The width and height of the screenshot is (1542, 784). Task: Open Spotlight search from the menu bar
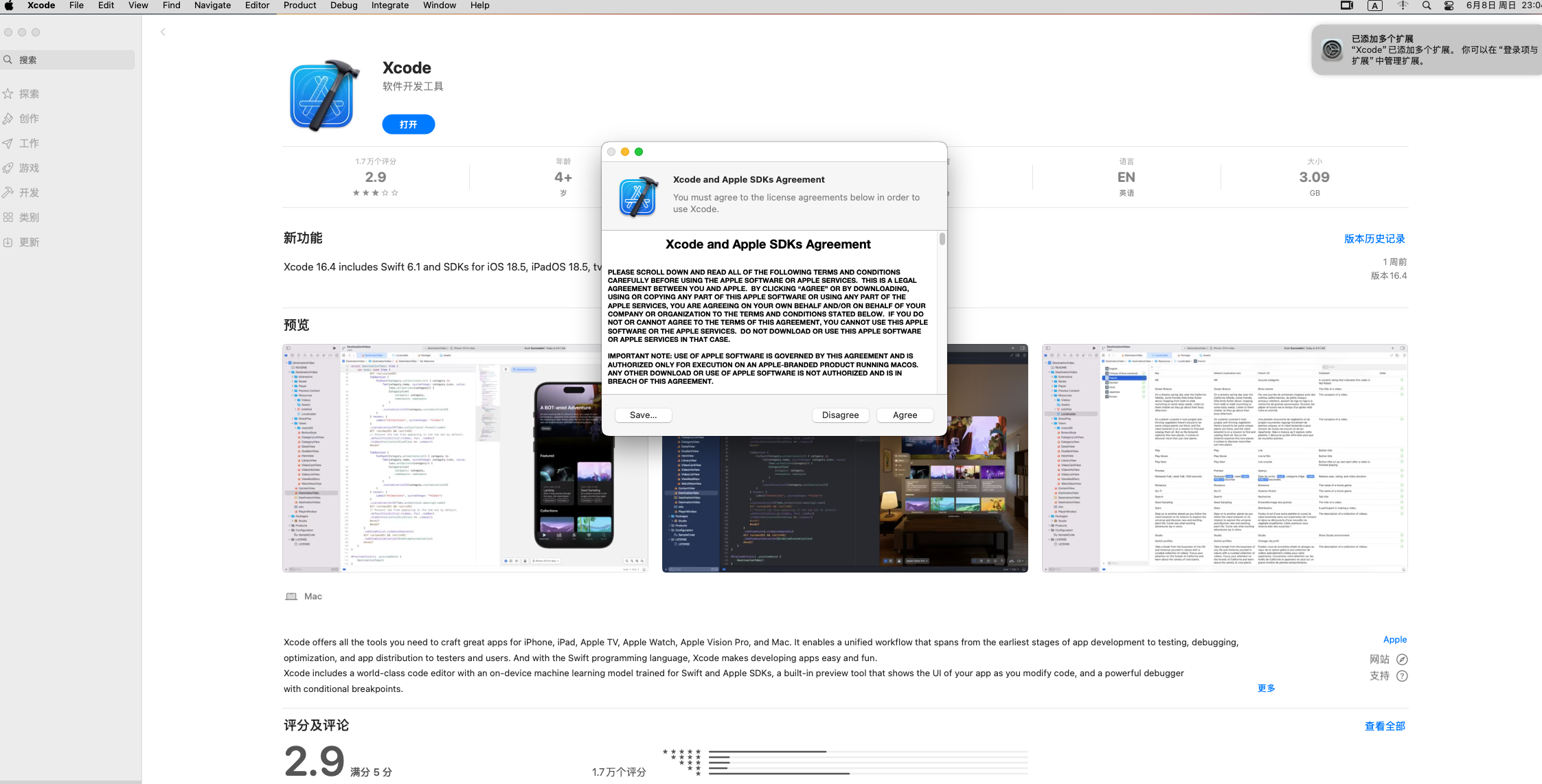[x=1426, y=5]
